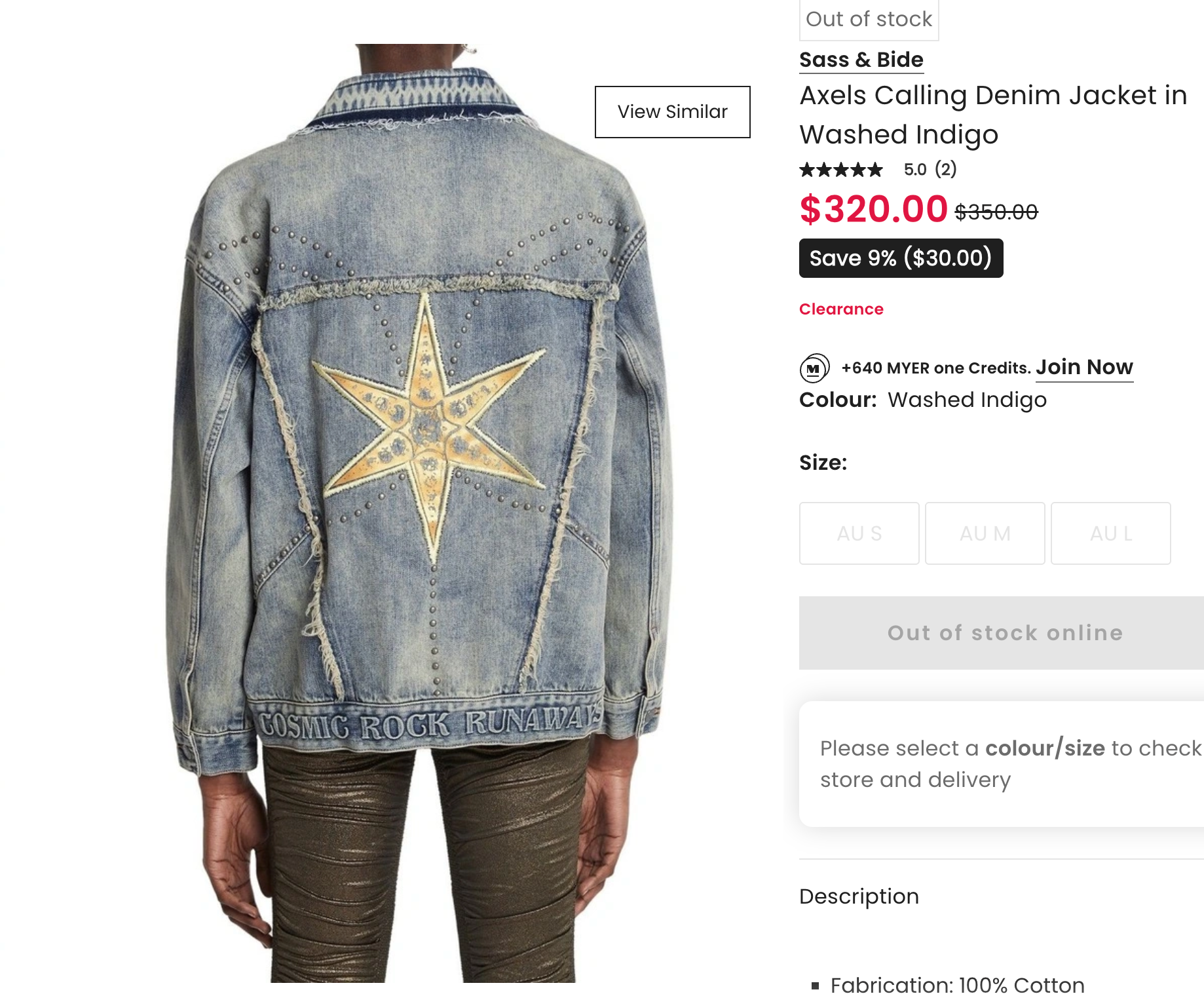Click the Washed Indigo colour value
The width and height of the screenshot is (1204, 996).
967,400
